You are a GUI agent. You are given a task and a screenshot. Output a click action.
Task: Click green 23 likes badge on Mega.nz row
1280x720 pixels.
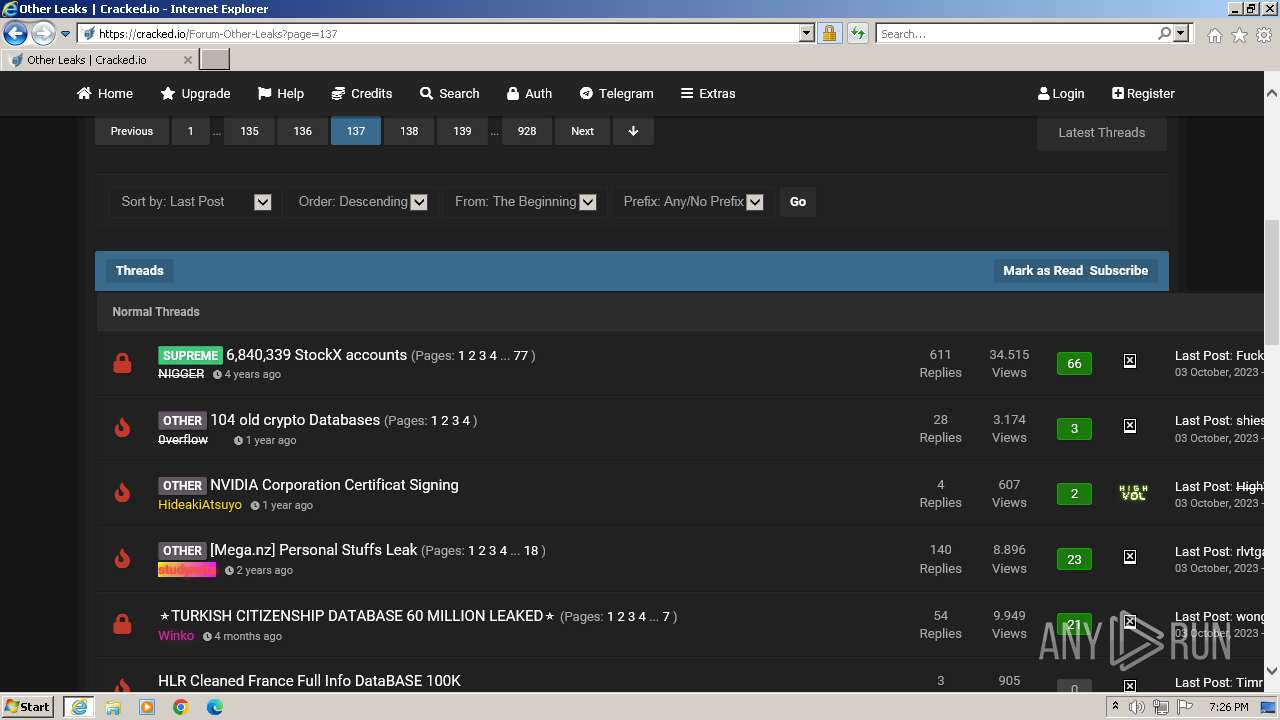pyautogui.click(x=1074, y=560)
